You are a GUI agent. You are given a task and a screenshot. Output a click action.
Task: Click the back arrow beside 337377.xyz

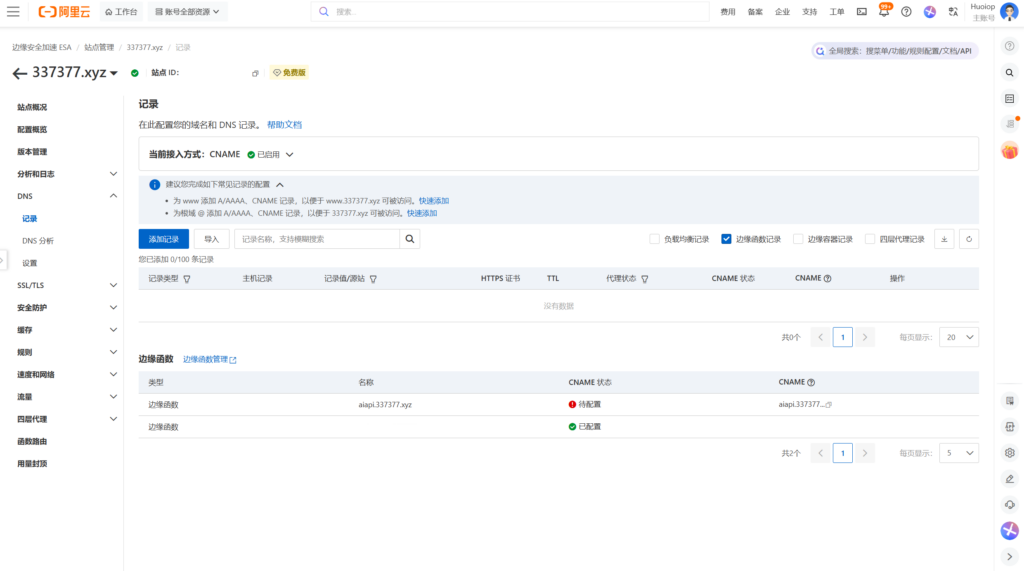(x=19, y=73)
